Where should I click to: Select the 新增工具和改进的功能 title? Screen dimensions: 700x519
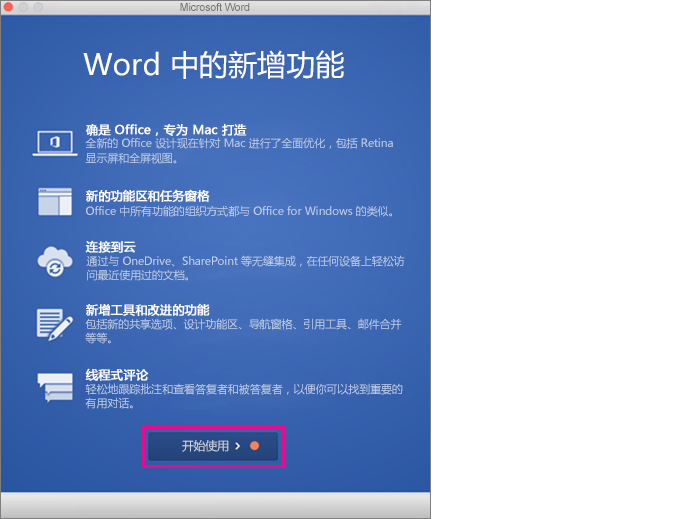tap(147, 310)
